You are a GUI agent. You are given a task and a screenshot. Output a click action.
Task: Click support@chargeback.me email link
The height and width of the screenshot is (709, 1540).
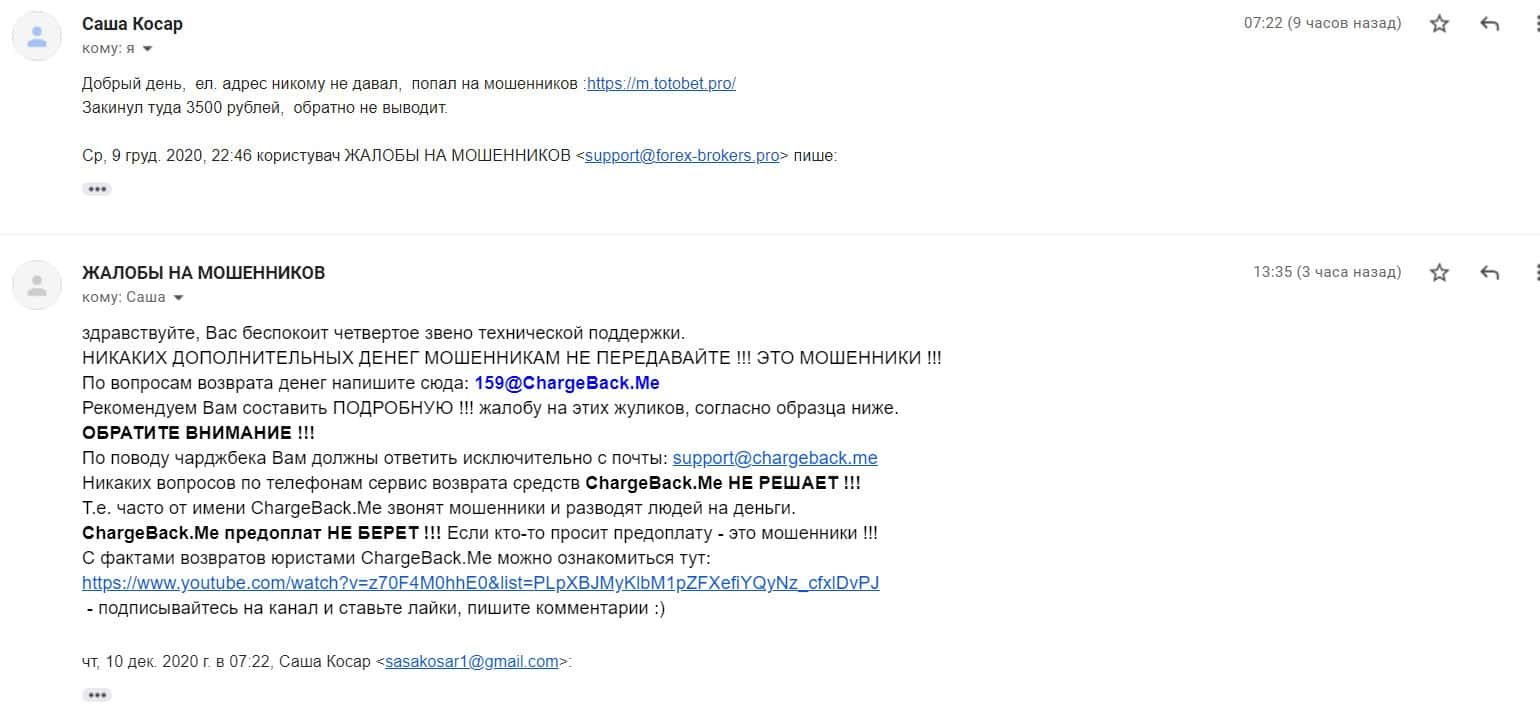click(775, 458)
